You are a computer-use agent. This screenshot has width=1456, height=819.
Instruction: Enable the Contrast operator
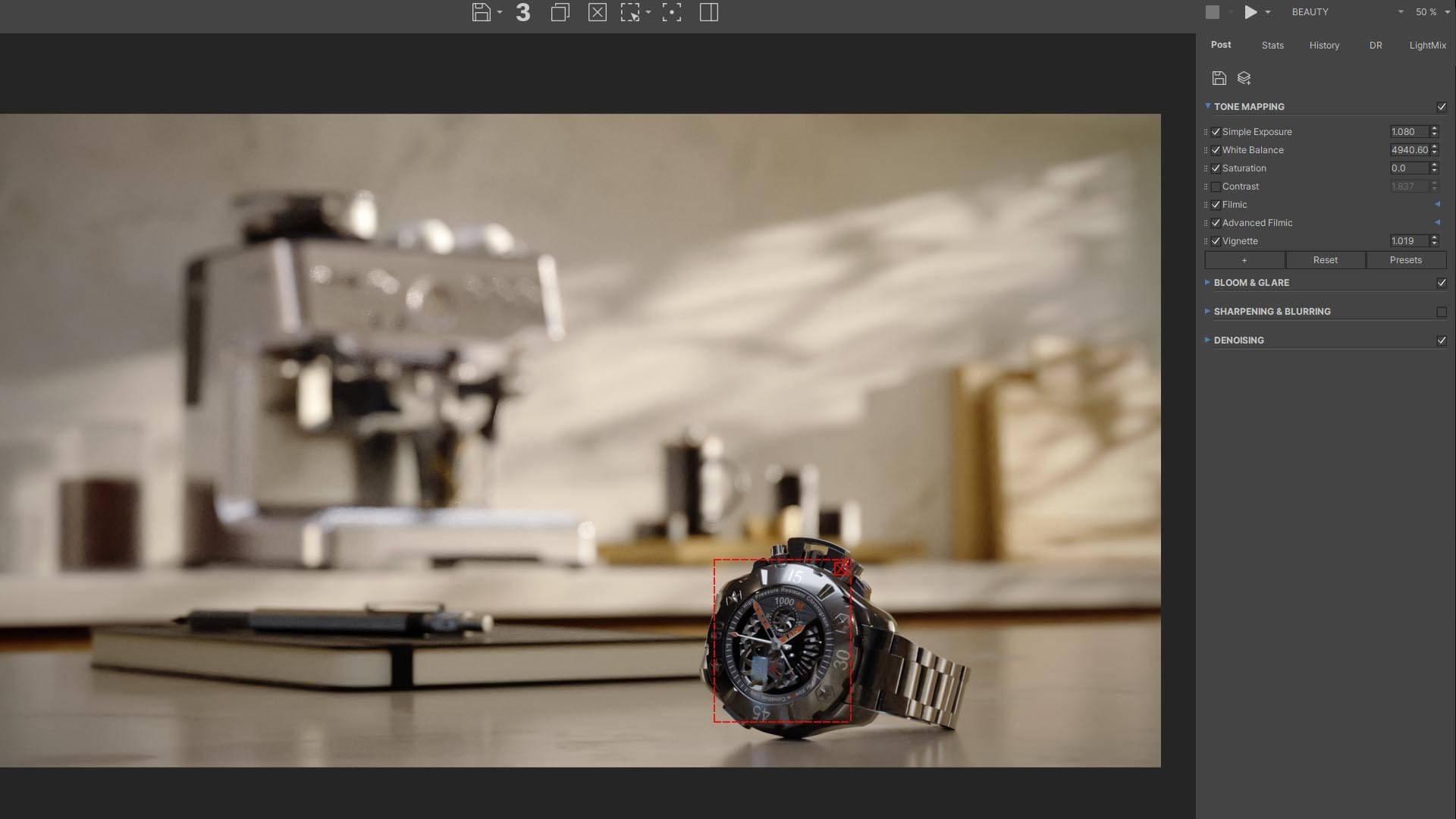click(x=1216, y=186)
